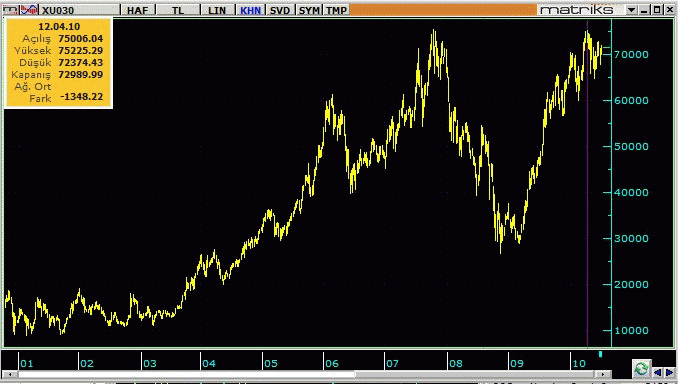The height and width of the screenshot is (384, 678).
Task: Click the '10' year label on the time axis
Action: tap(579, 363)
